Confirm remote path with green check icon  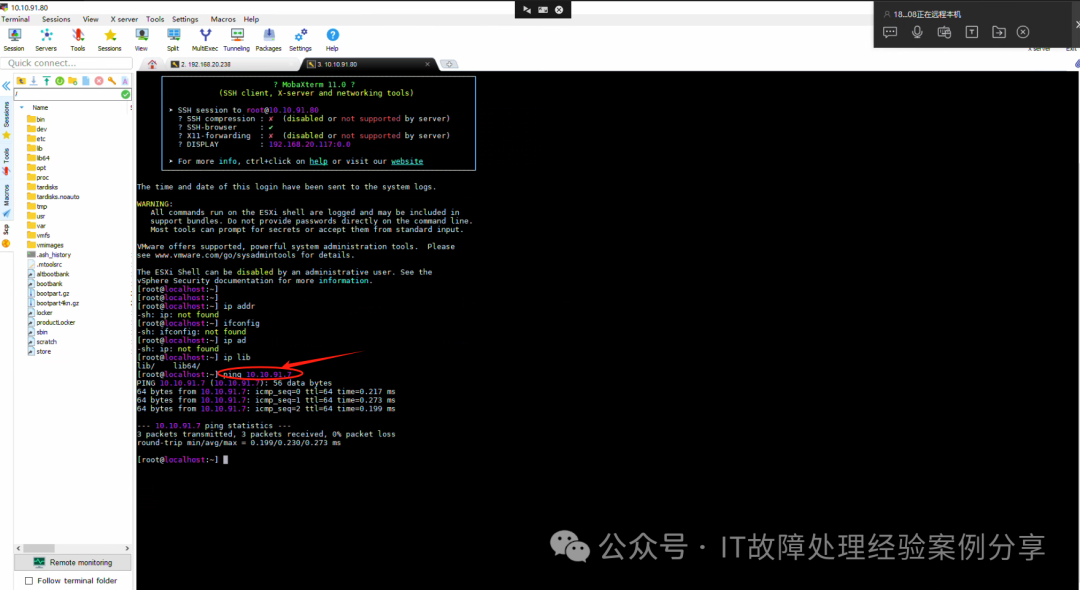tap(125, 94)
